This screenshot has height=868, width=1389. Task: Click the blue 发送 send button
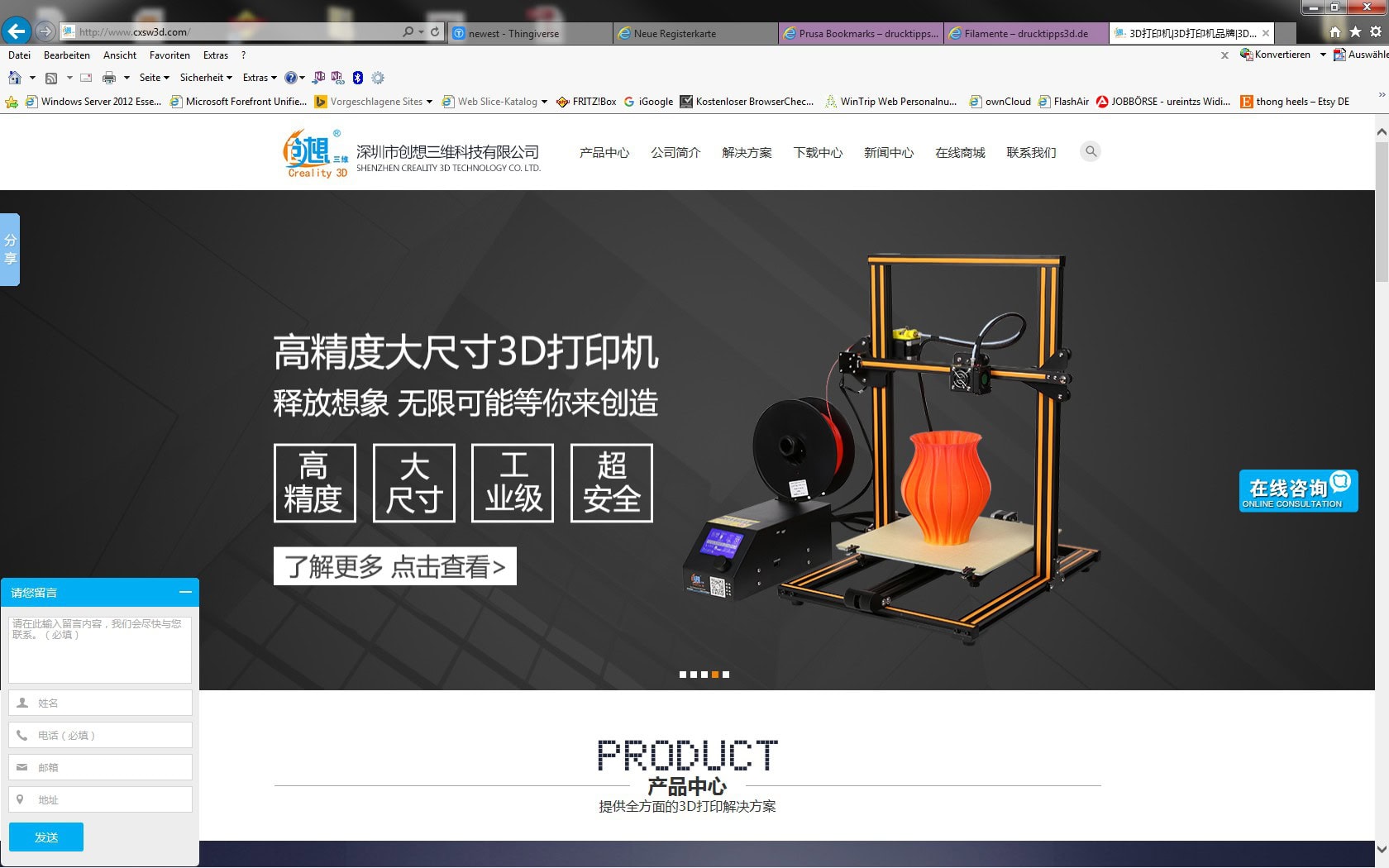click(46, 837)
